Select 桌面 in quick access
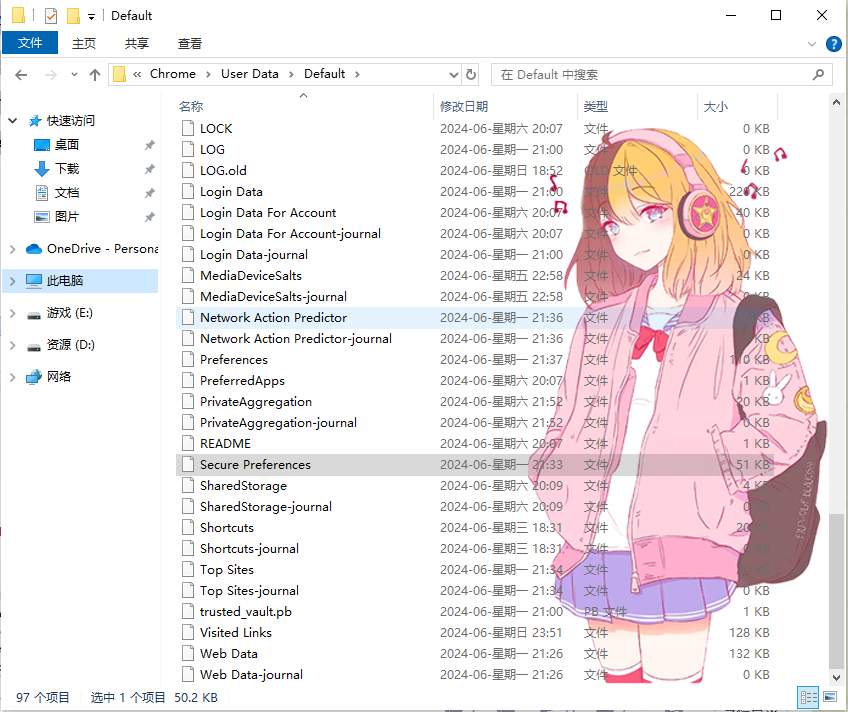 67,144
